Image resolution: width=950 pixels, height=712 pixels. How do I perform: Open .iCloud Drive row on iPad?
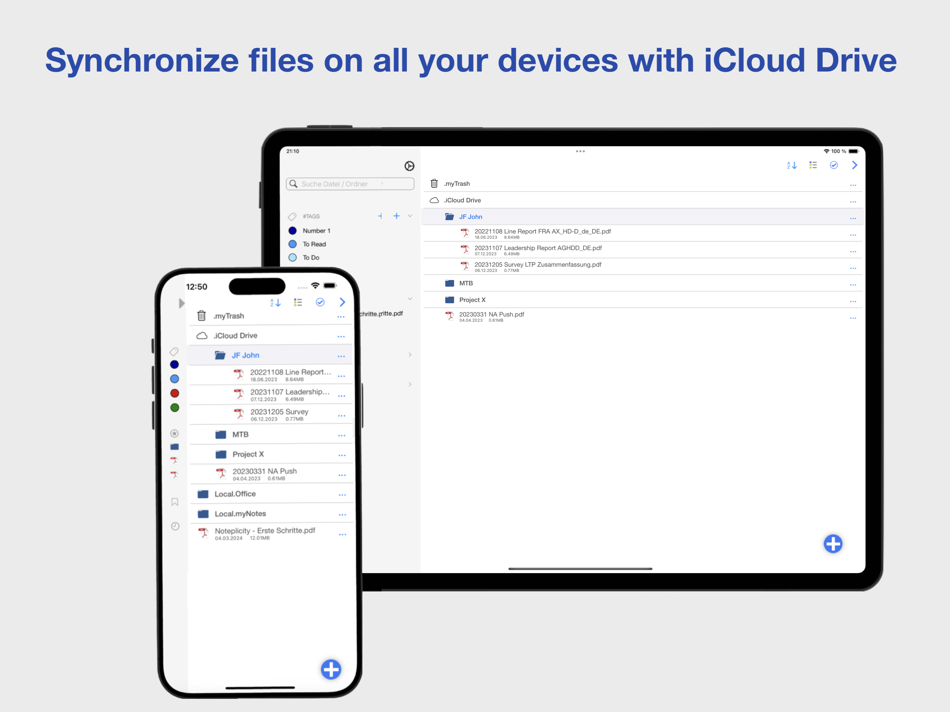click(x=643, y=200)
